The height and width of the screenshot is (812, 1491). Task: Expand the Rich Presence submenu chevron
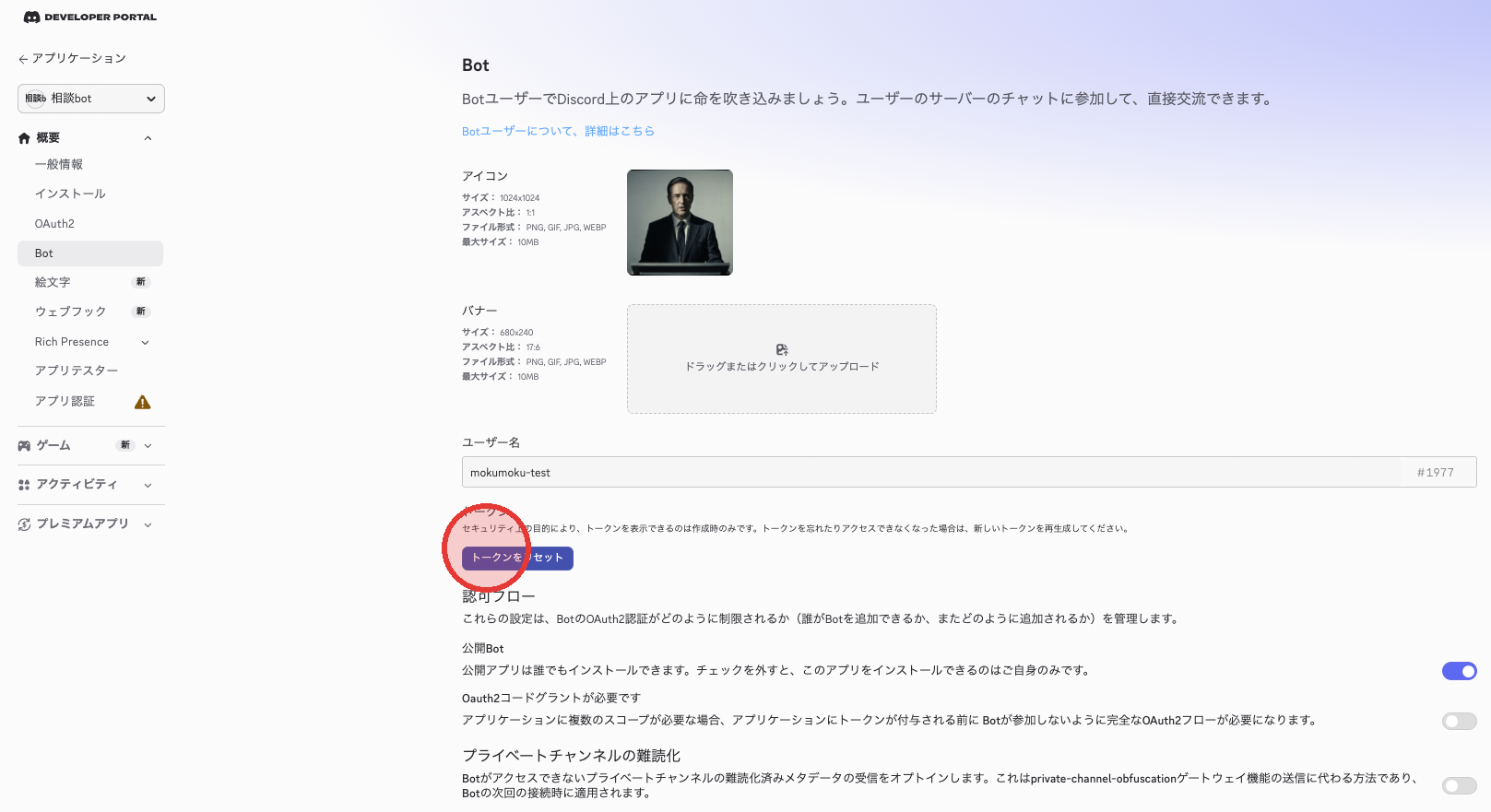145,343
